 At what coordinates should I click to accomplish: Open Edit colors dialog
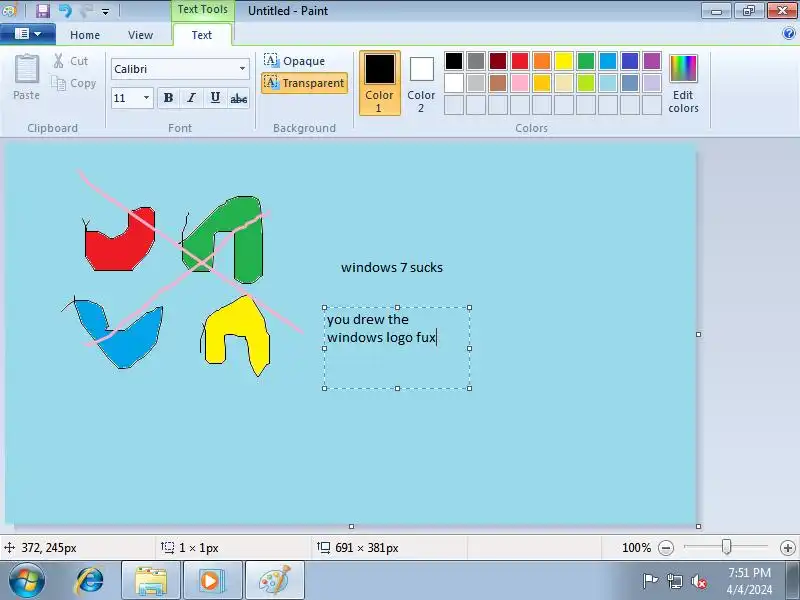[x=683, y=83]
